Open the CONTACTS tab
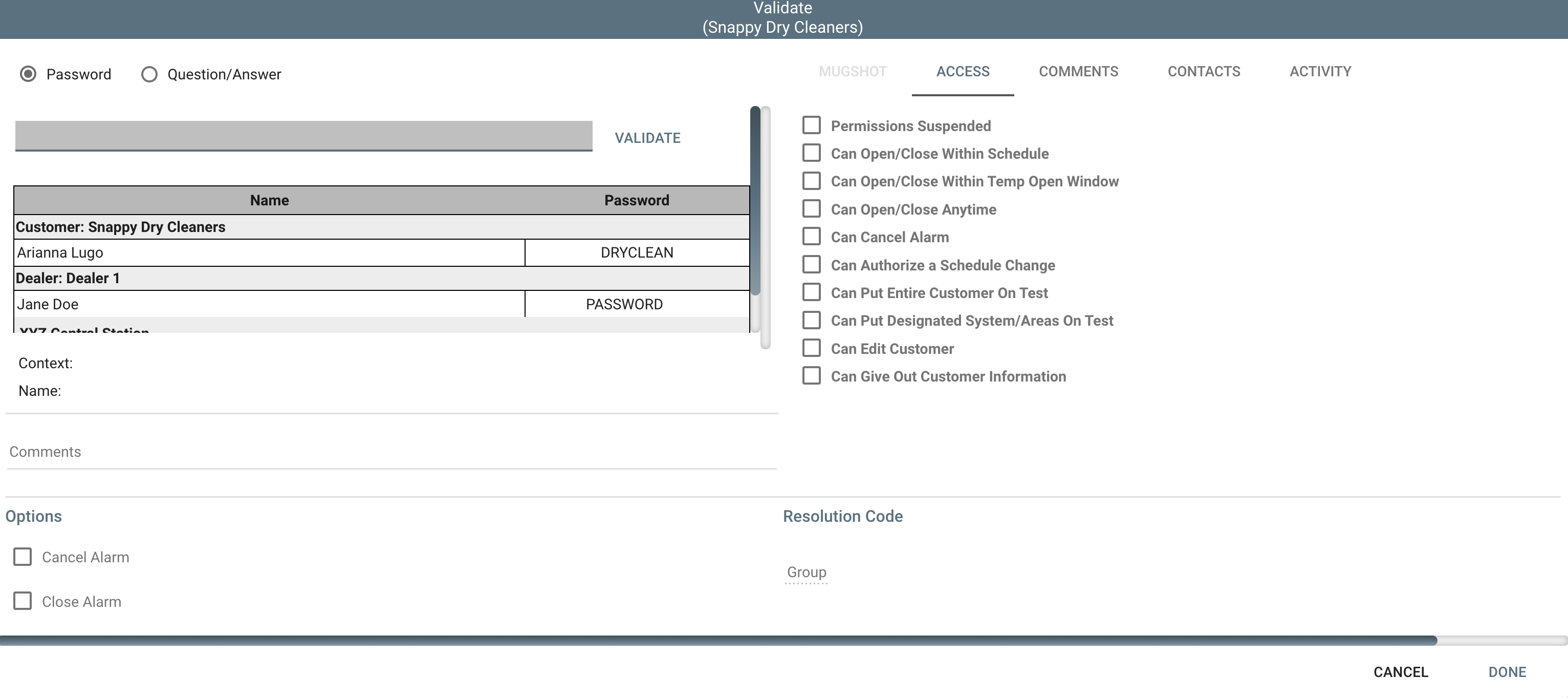Screen dimensions: 1568x698 [1204, 72]
